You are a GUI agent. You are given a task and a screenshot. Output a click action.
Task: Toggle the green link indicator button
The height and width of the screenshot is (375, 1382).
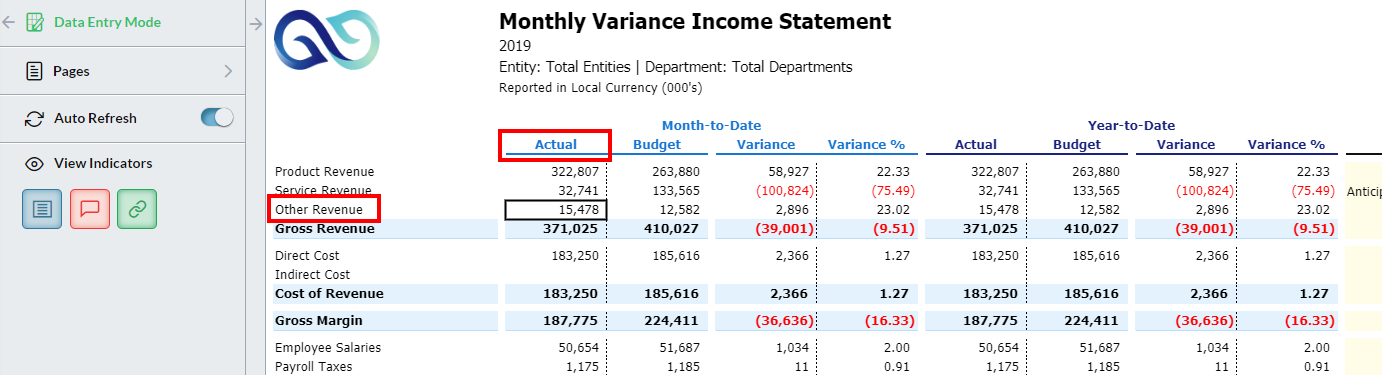coord(137,208)
